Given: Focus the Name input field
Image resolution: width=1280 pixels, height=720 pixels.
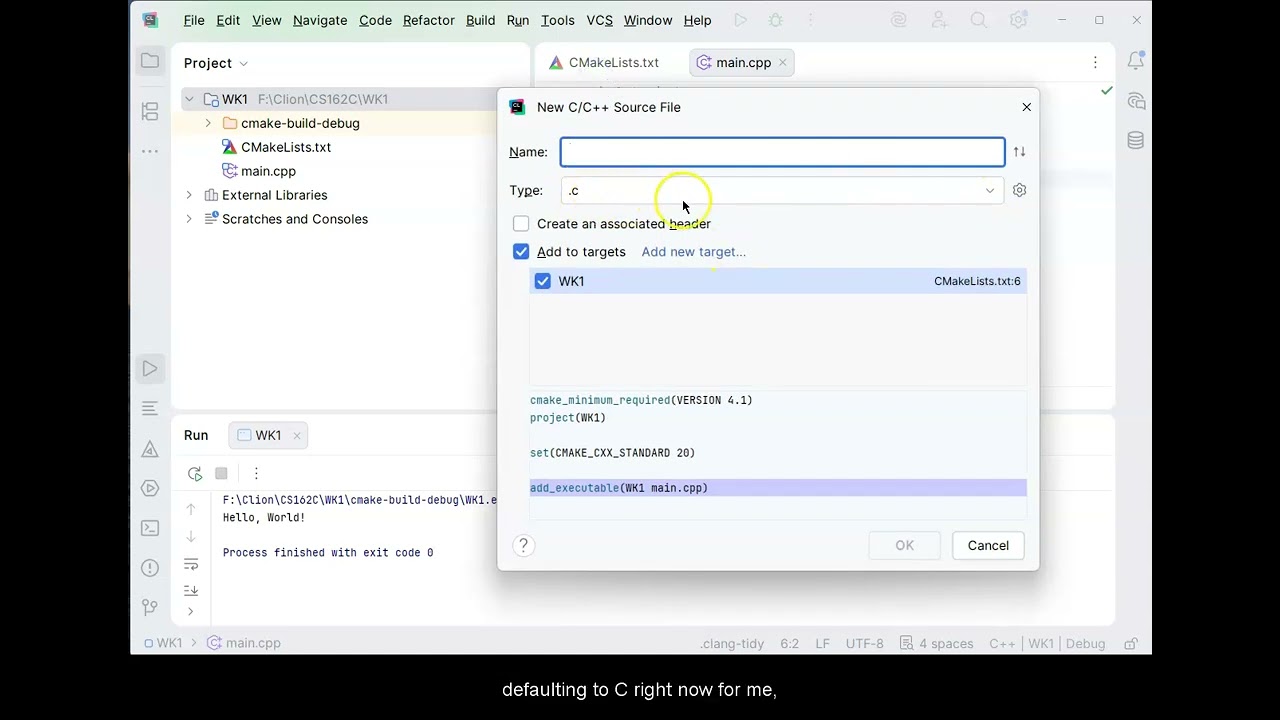Looking at the screenshot, I should click(x=782, y=152).
